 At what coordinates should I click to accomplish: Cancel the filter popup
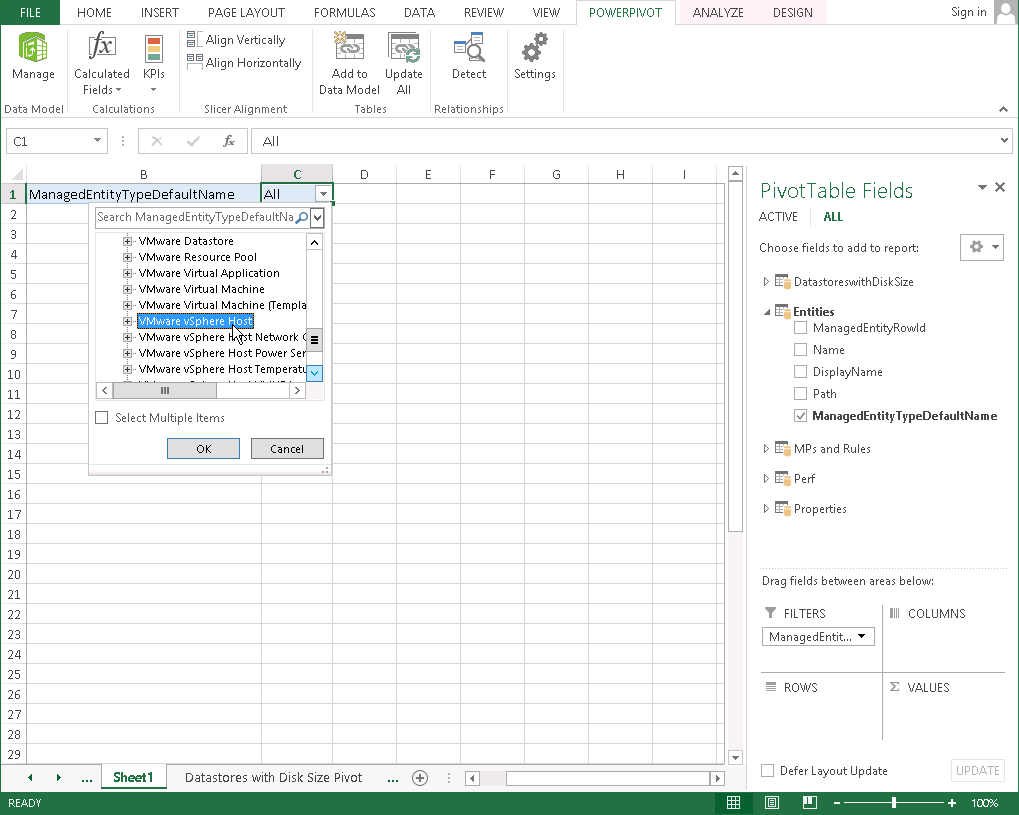pyautogui.click(x=287, y=448)
